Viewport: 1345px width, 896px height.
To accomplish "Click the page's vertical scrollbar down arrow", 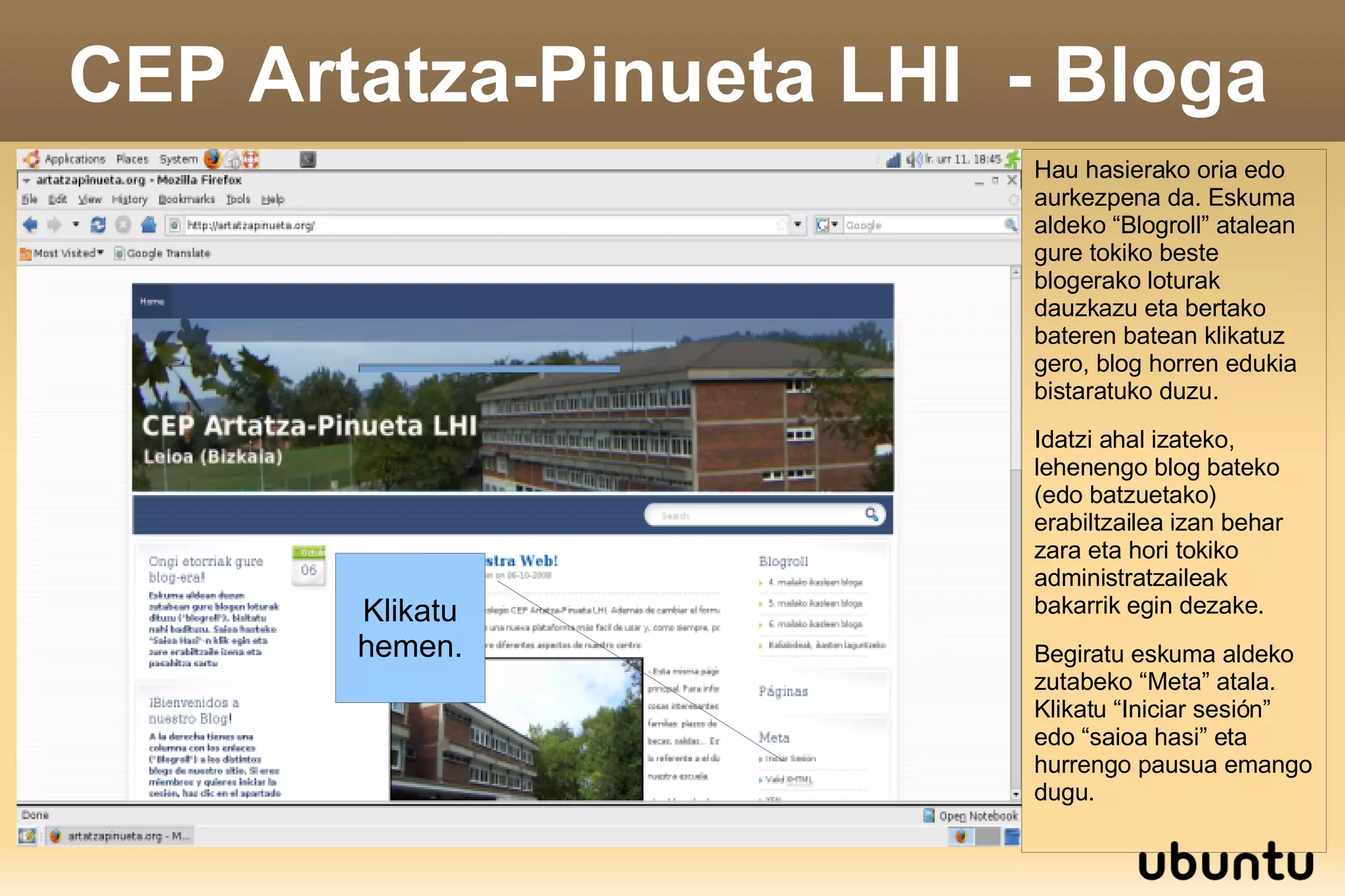I will tap(1016, 794).
